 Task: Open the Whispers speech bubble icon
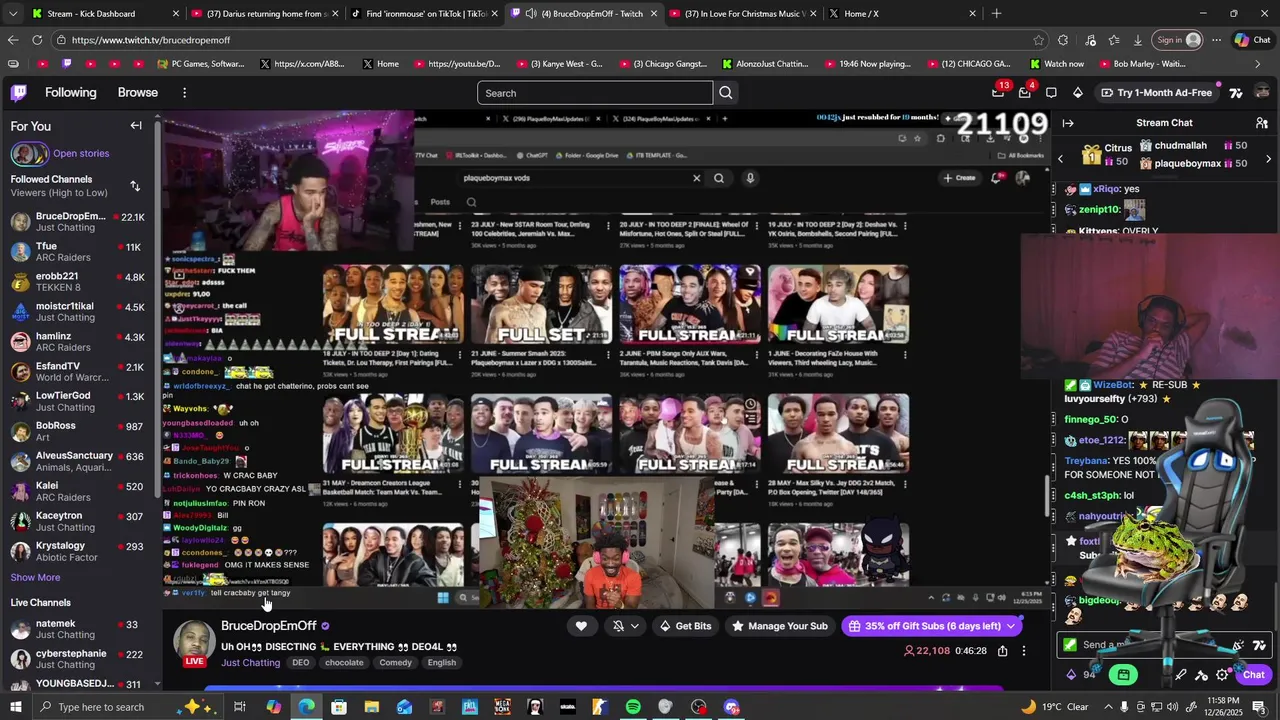1051,92
